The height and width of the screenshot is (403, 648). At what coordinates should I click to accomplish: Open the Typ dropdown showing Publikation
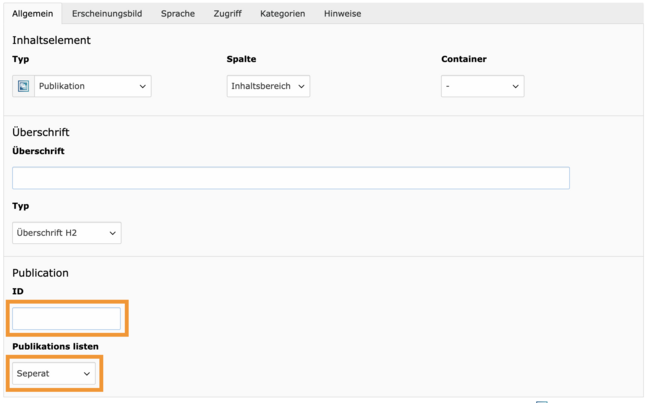[x=93, y=86]
